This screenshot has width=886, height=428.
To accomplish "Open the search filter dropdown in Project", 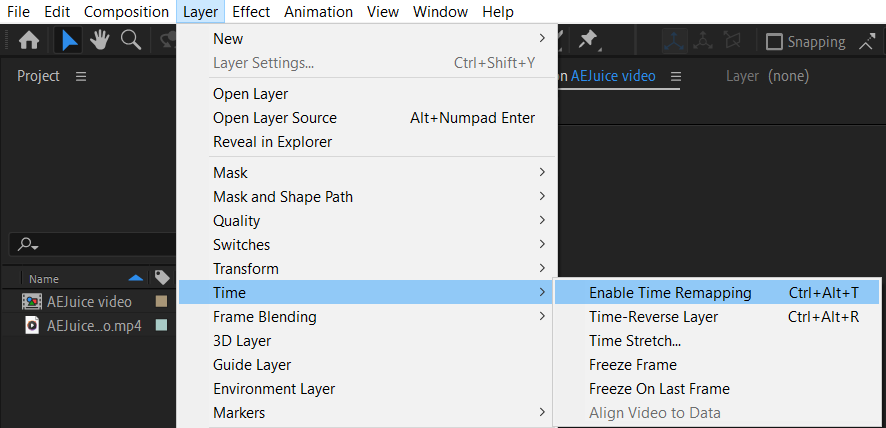I will (x=27, y=245).
